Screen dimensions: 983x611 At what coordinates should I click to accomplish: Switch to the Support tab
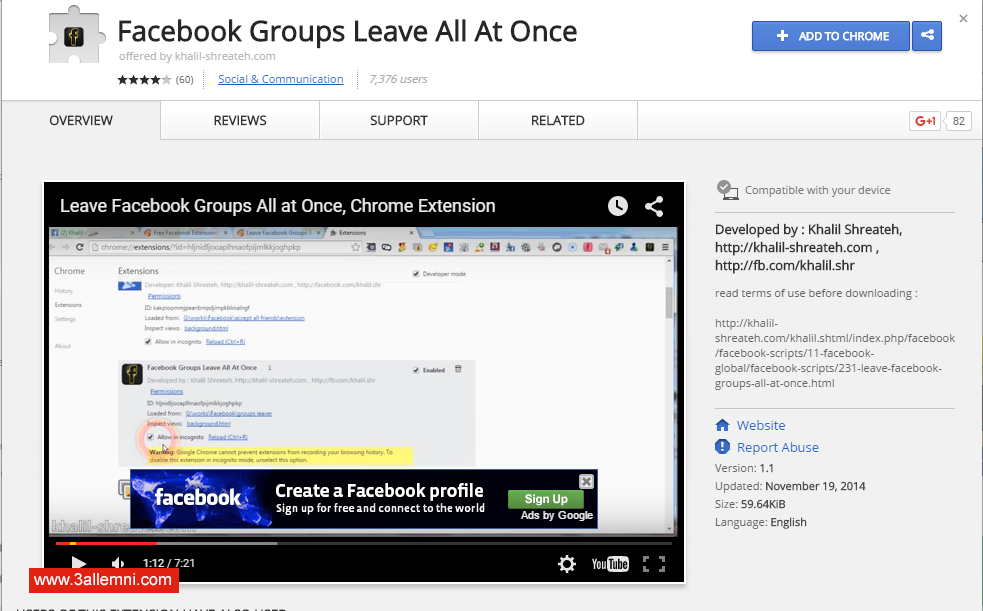(x=398, y=121)
